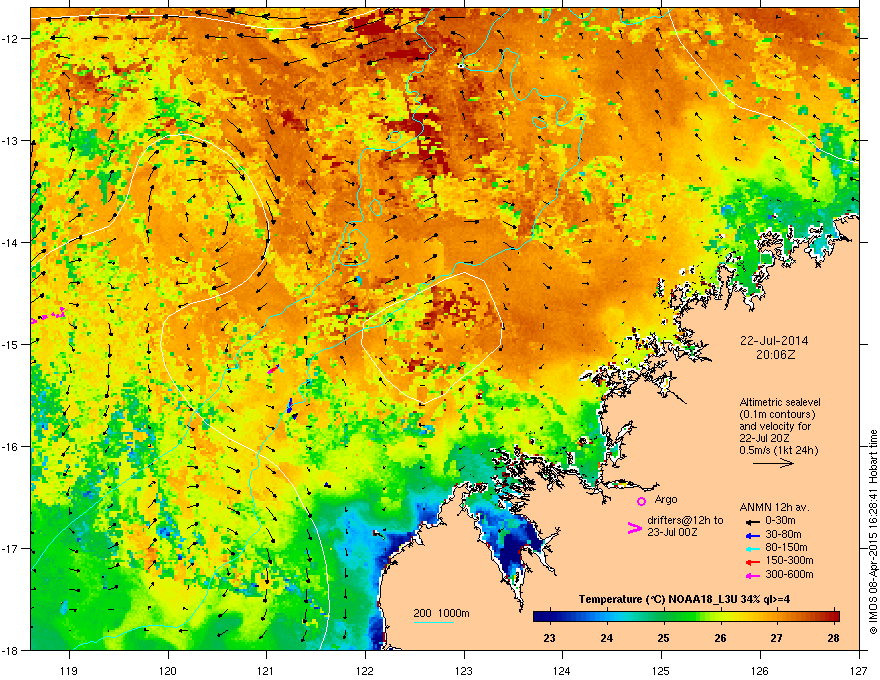This screenshot has width=880, height=680.
Task: Click the 'Altimetric sealevel' legend text
Action: (x=780, y=402)
